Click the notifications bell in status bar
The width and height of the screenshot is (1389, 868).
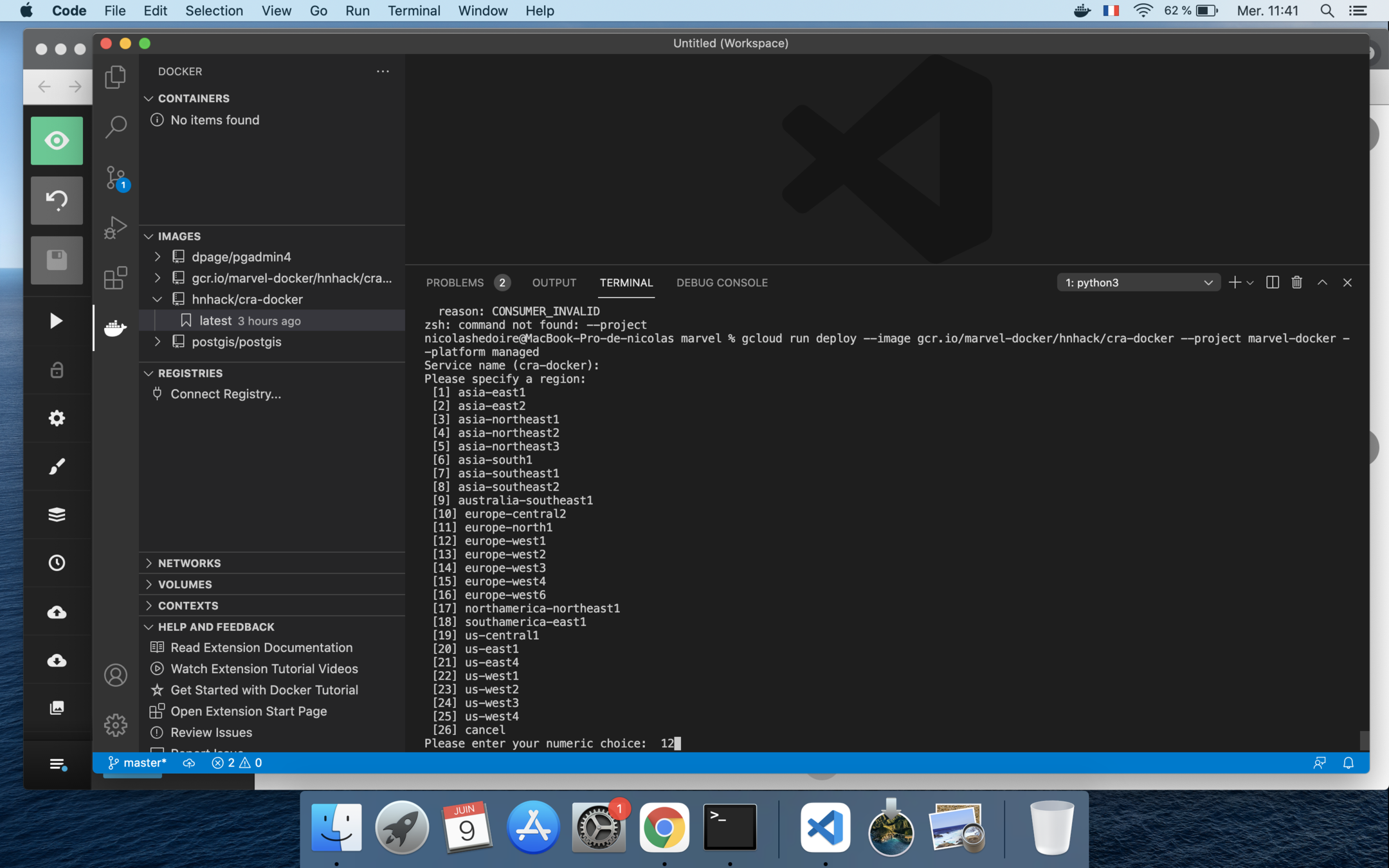(x=1348, y=763)
